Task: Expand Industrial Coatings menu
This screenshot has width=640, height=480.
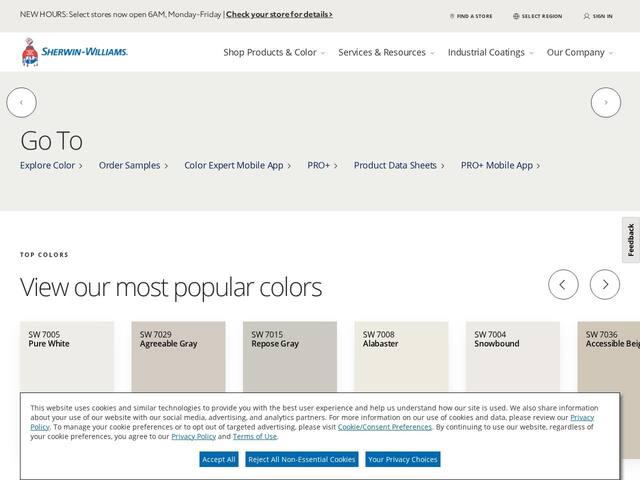Action: tap(491, 52)
